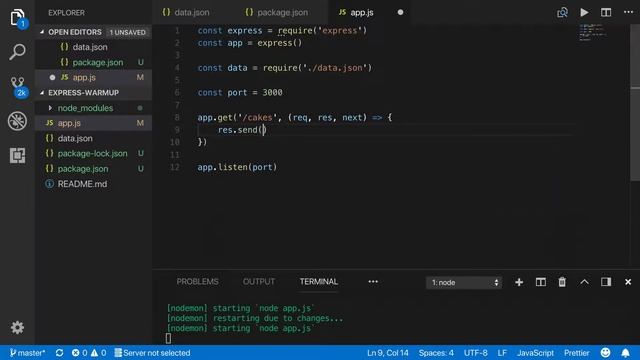Image resolution: width=640 pixels, height=360 pixels.
Task: Open the Debug view in activity bar
Action: point(17,121)
